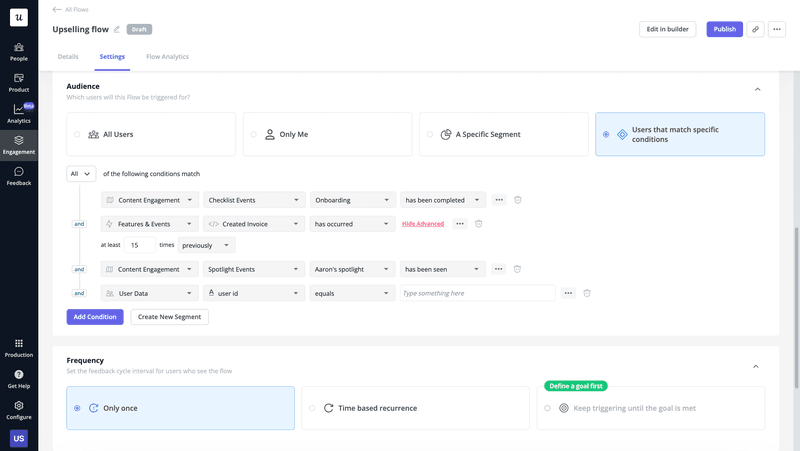Select Users that match specific conditions
This screenshot has height=451, width=800.
pos(680,134)
